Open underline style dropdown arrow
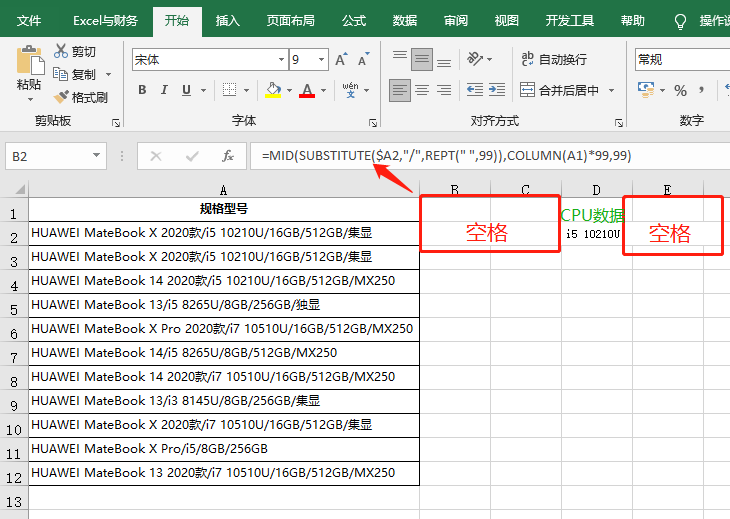 (203, 90)
